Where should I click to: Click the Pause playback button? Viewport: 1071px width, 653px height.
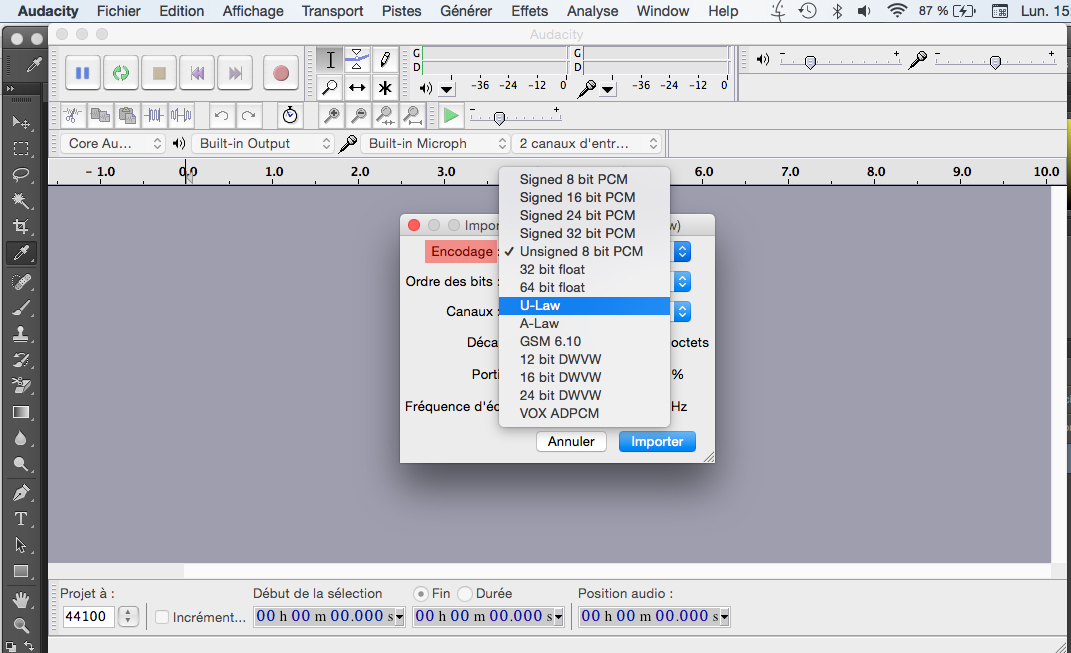click(x=83, y=73)
